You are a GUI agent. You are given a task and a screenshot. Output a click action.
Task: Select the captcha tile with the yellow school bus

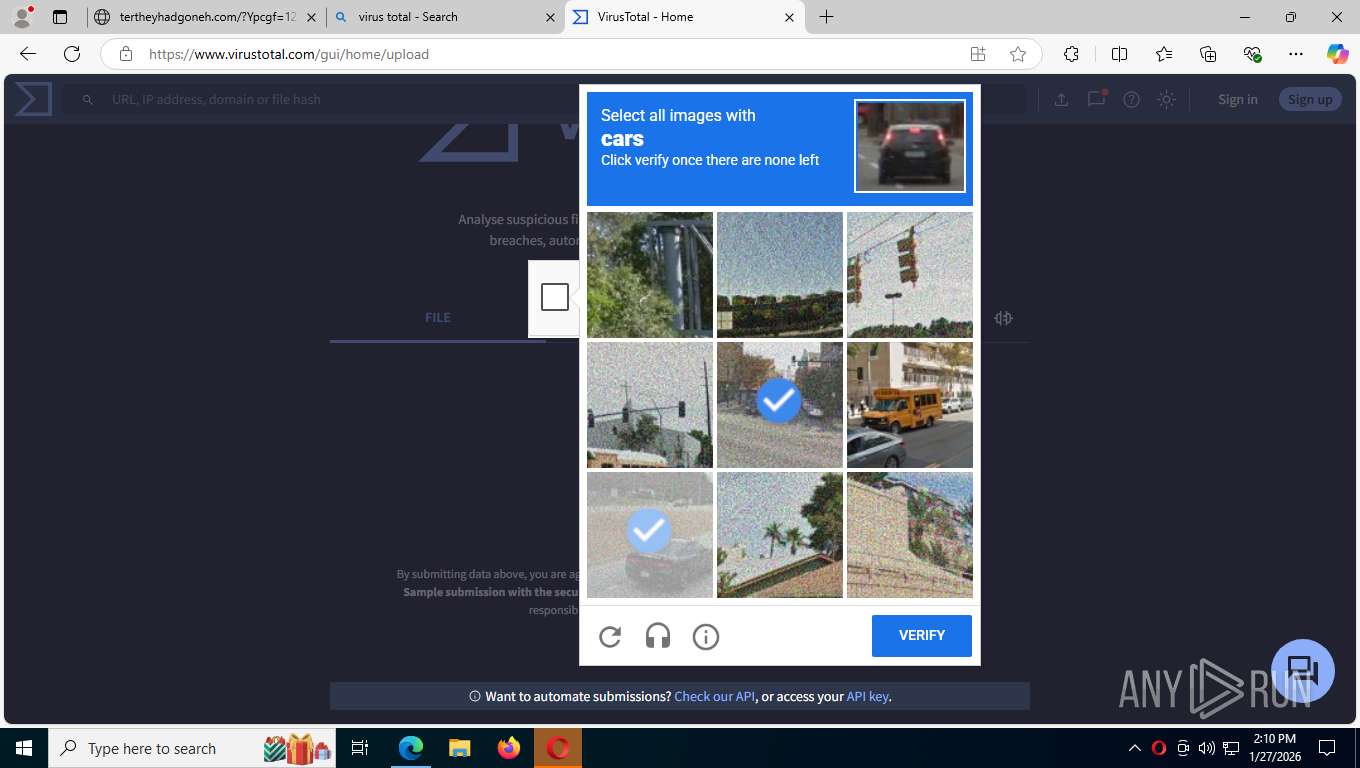910,405
